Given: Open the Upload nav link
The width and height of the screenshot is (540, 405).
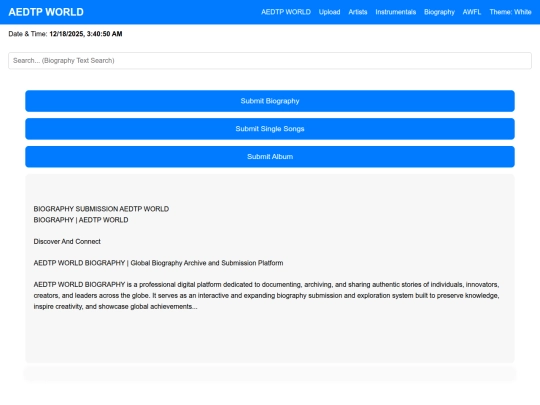Looking at the screenshot, I should (329, 12).
